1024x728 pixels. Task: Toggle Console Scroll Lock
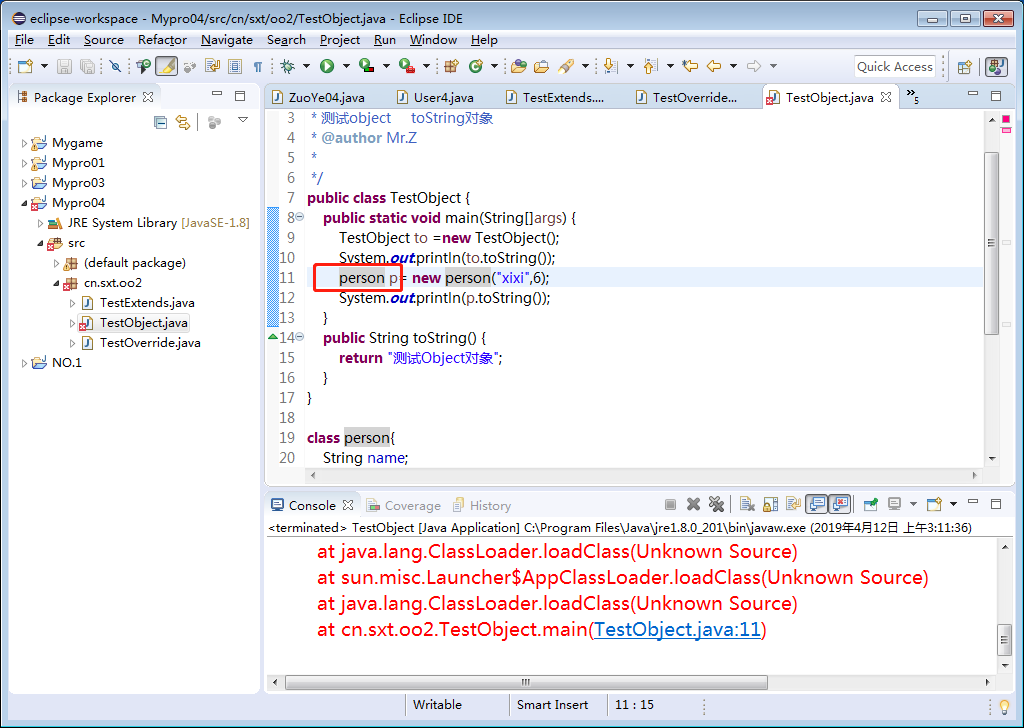click(771, 505)
